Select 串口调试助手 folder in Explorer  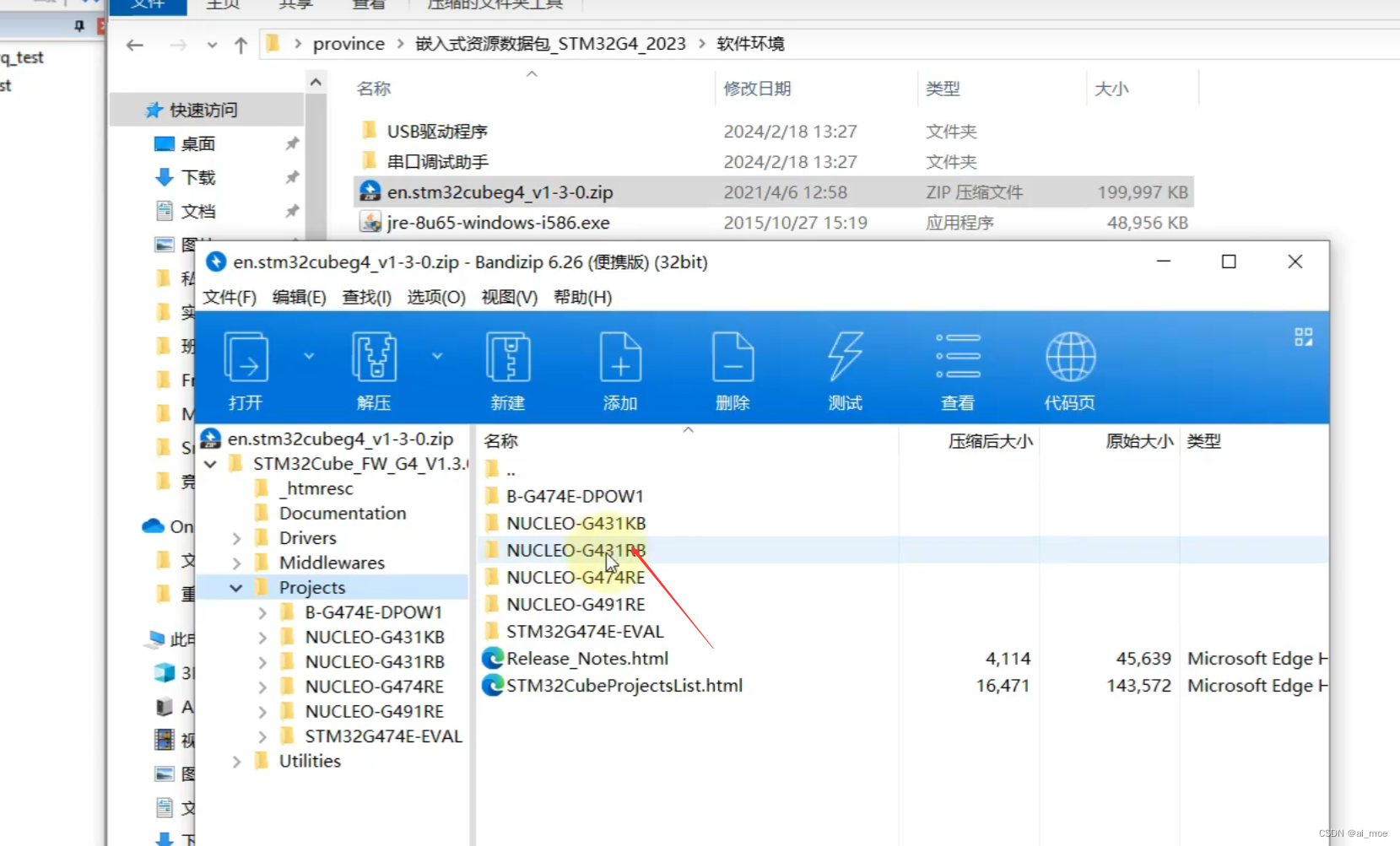pyautogui.click(x=437, y=162)
